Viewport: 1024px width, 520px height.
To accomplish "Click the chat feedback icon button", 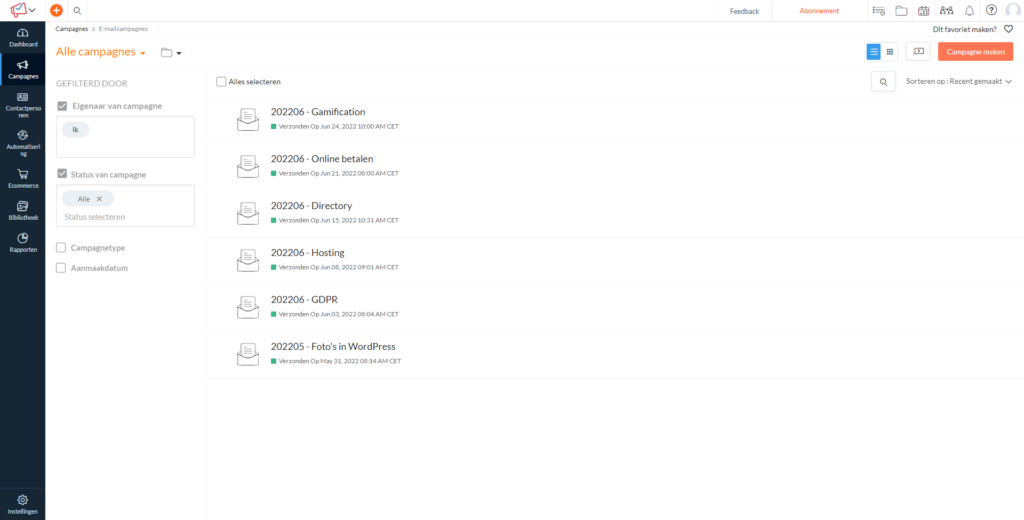I will coord(918,52).
